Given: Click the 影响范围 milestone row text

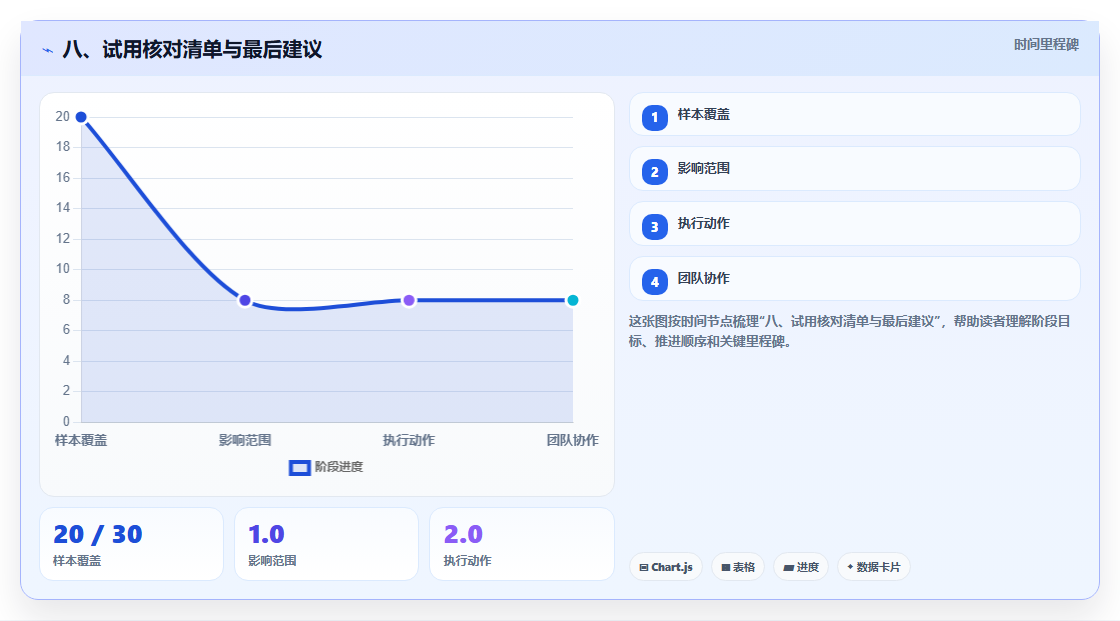Looking at the screenshot, I should pyautogui.click(x=704, y=169).
